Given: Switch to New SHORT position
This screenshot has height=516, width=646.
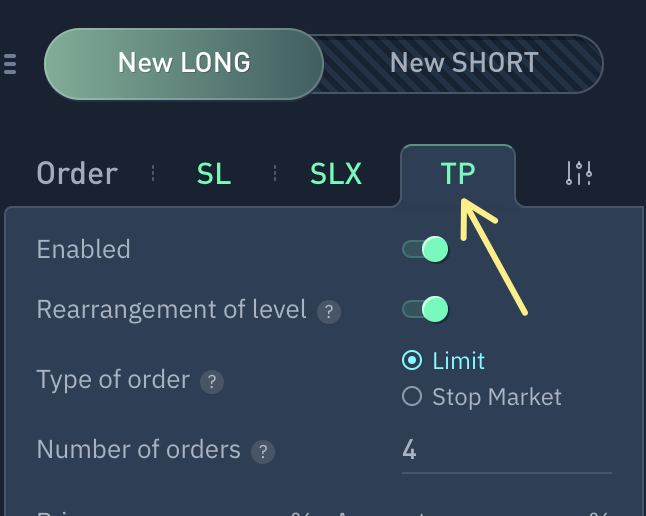Looking at the screenshot, I should [x=464, y=63].
